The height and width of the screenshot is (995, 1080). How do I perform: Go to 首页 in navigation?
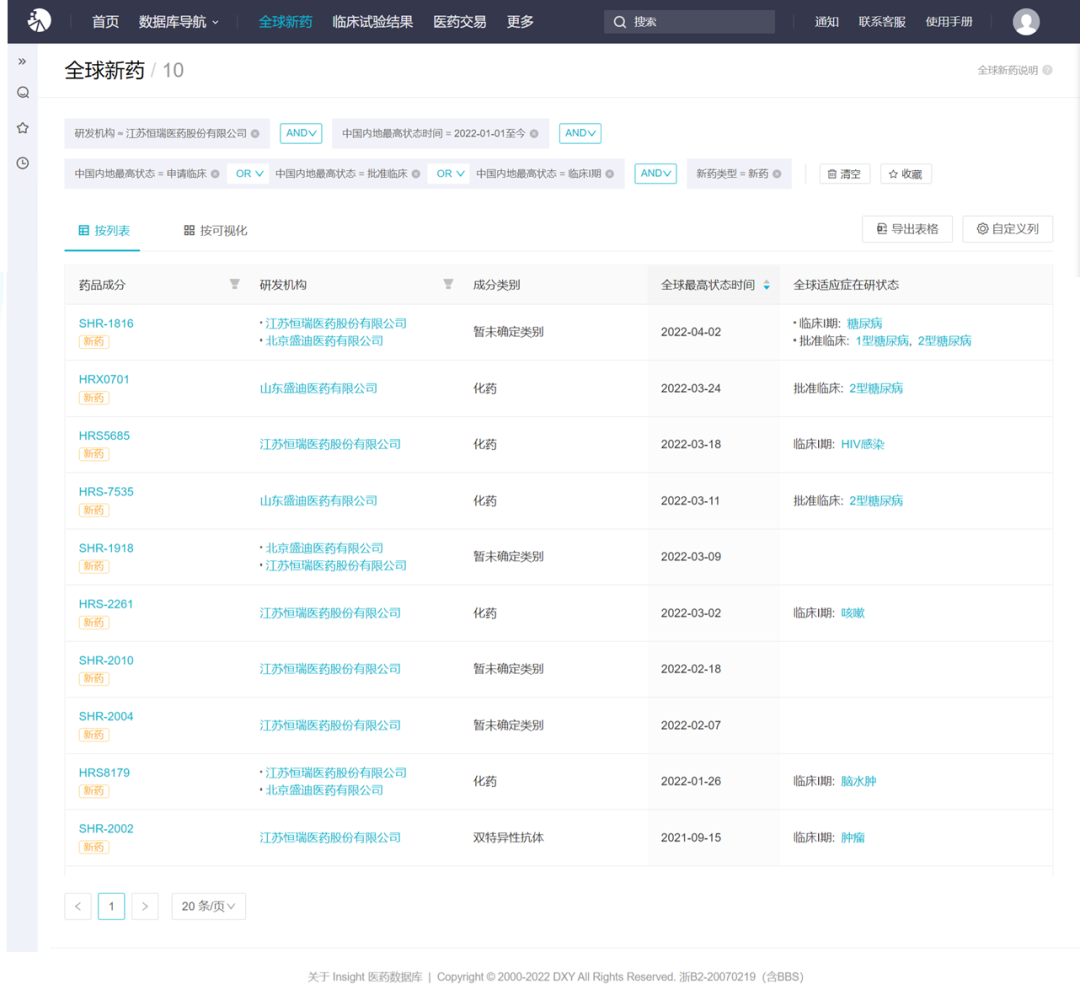pyautogui.click(x=105, y=22)
